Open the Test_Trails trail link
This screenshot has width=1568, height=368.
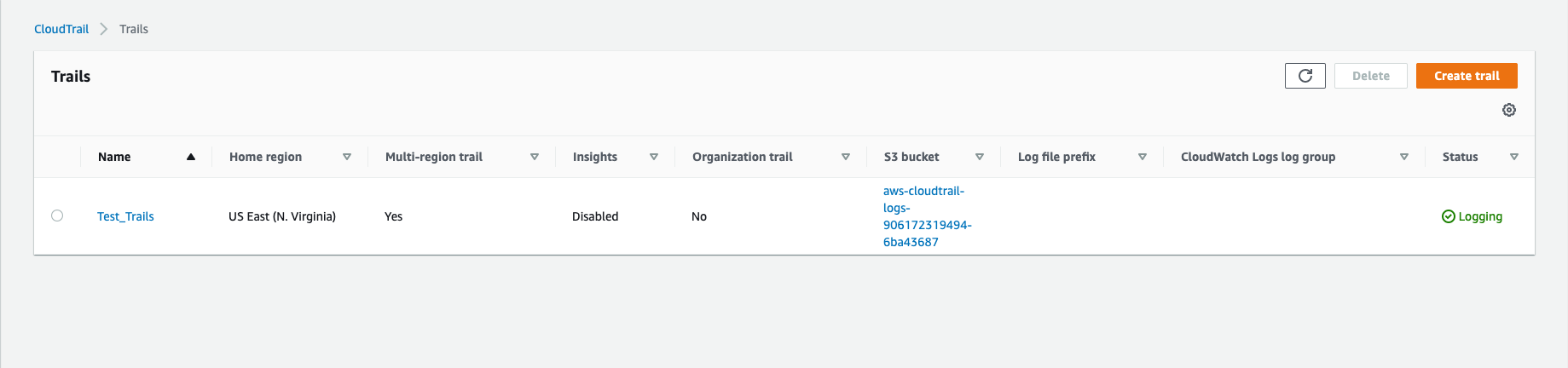click(125, 216)
